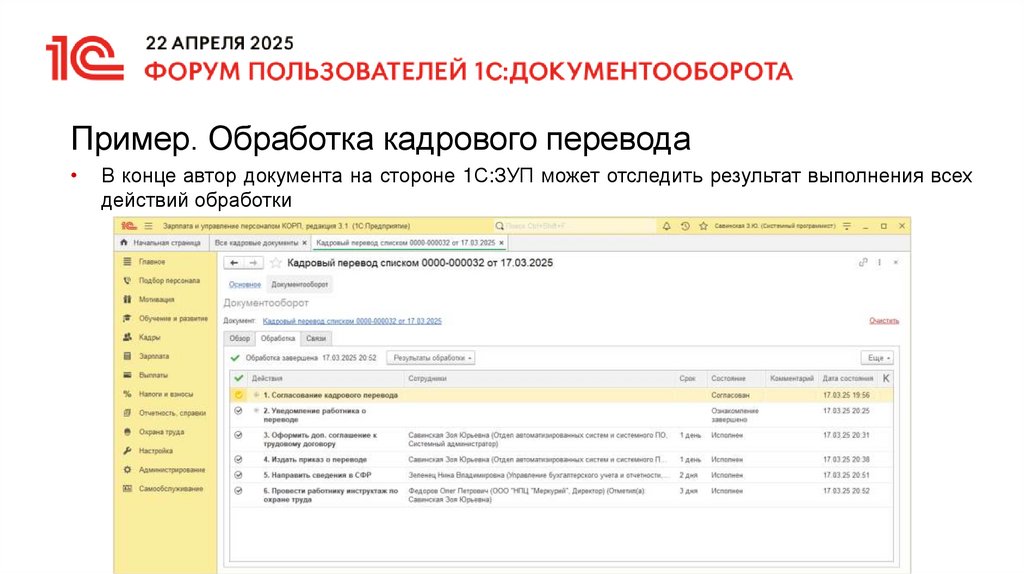This screenshot has width=1024, height=574.
Task: Navigate forward with the right arrow
Action: click(x=253, y=263)
